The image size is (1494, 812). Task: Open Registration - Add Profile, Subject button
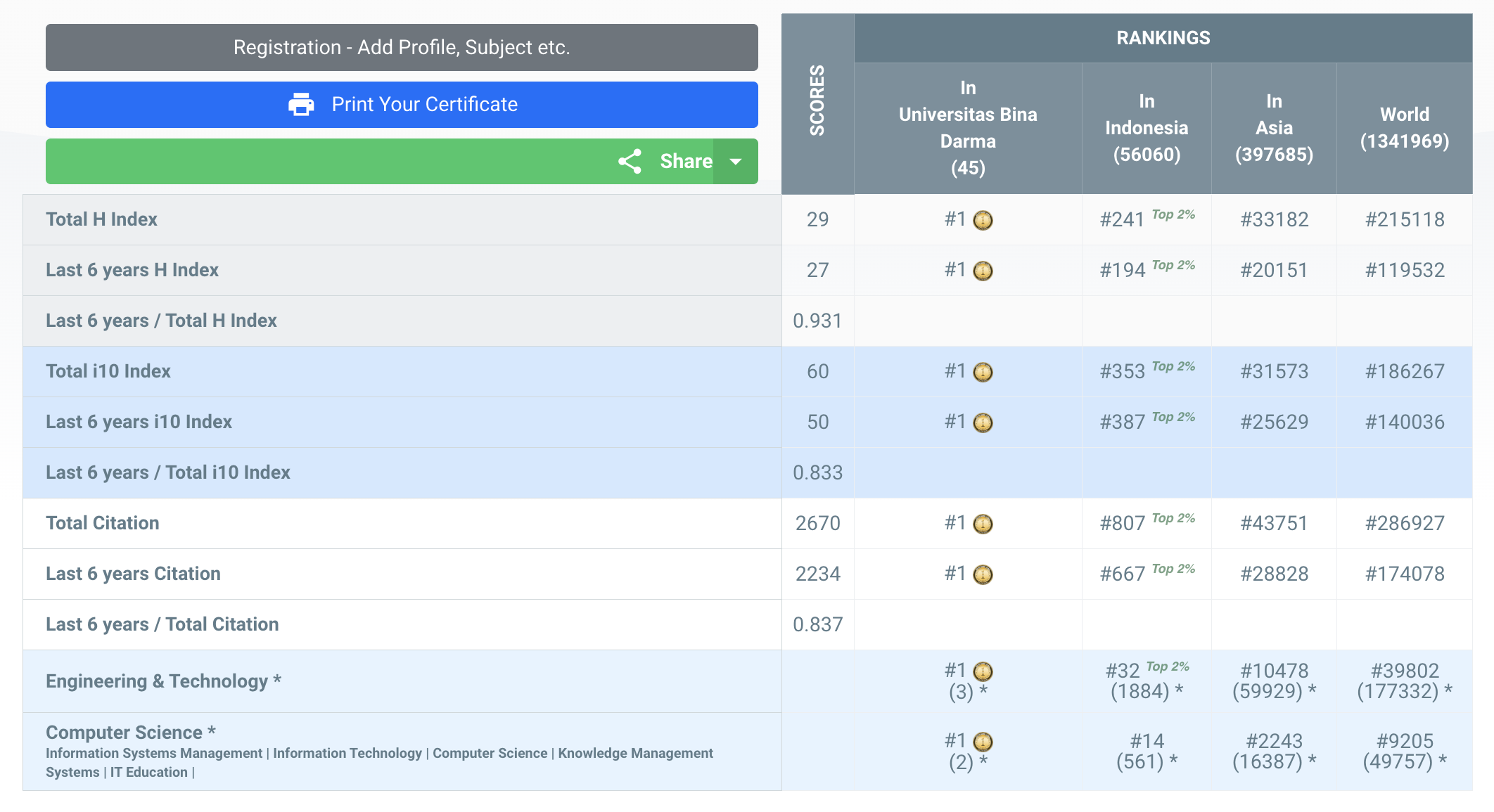tap(402, 47)
